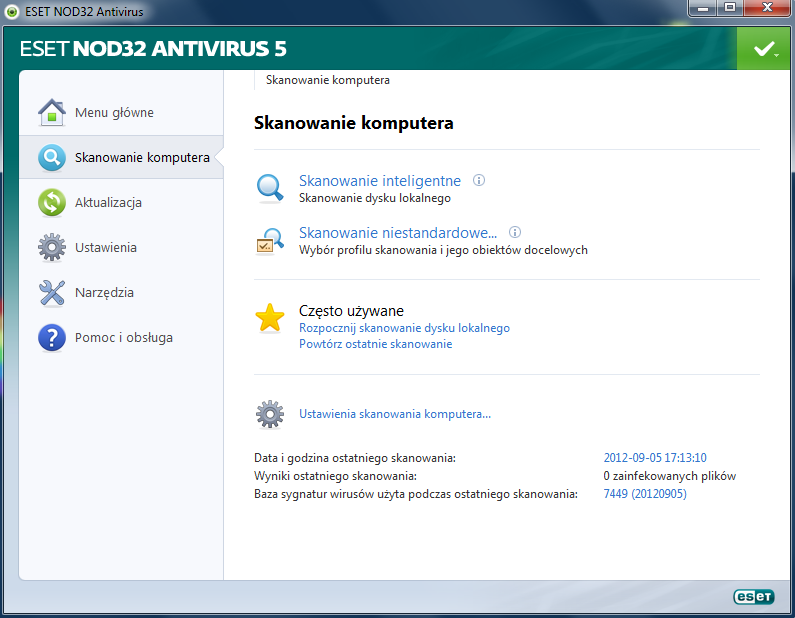This screenshot has width=795, height=618.
Task: Go to the Aktualizacja section
Action: [121, 202]
